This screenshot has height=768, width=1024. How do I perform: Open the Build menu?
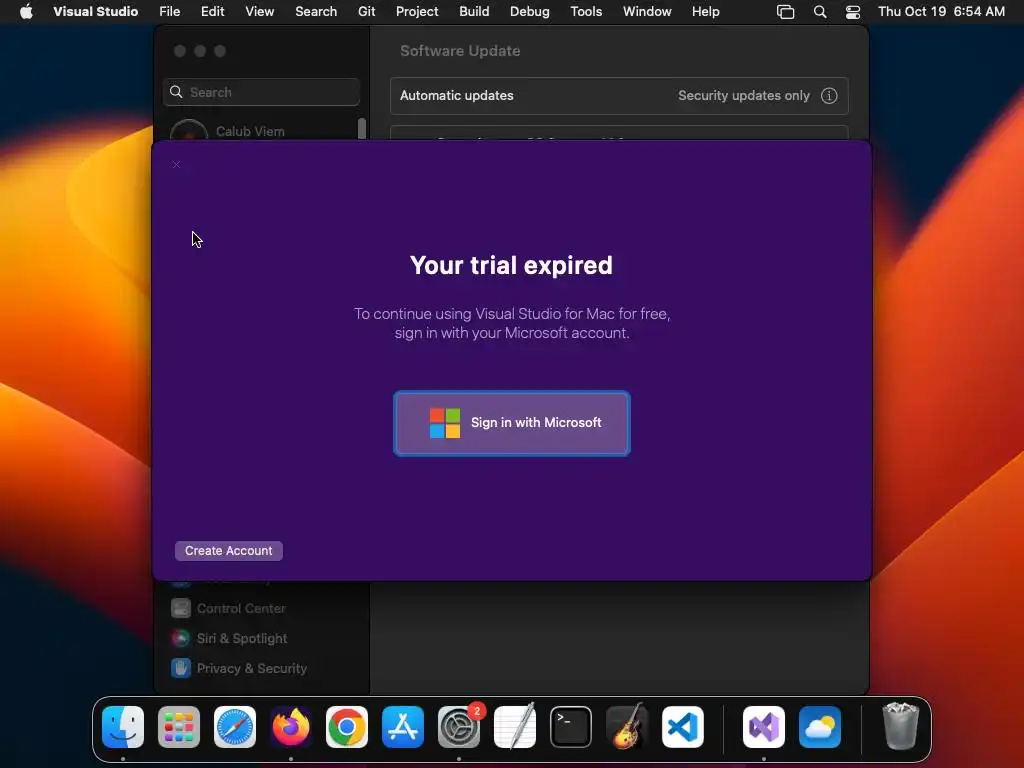[474, 11]
